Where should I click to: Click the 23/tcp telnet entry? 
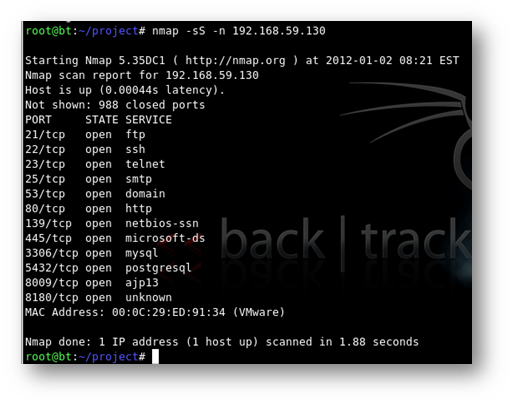click(95, 164)
